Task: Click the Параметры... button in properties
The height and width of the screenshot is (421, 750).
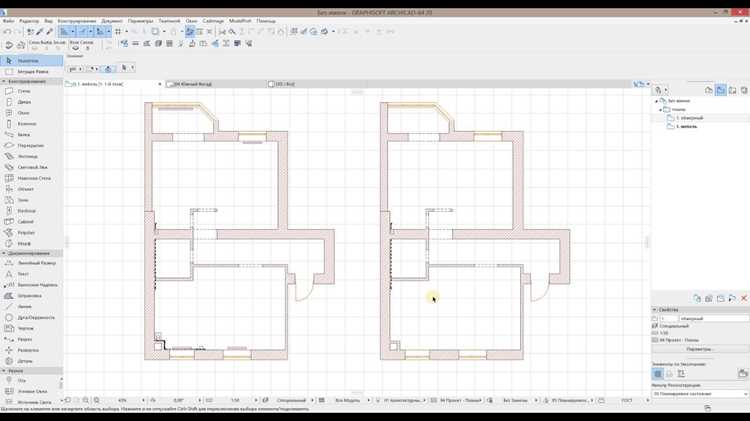Action: point(699,350)
